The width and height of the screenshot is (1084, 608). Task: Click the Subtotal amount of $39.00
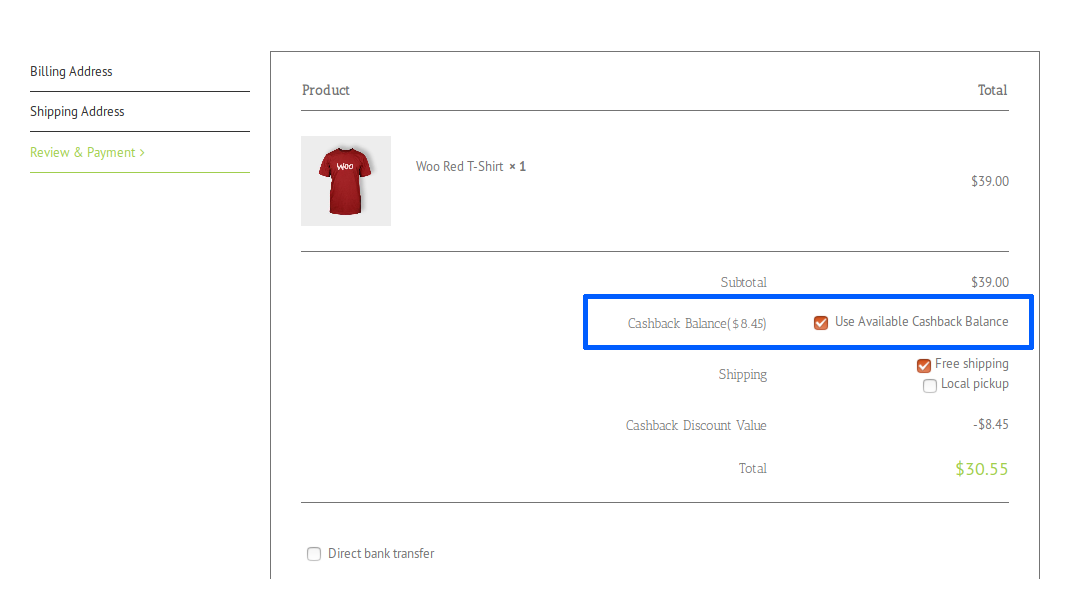[989, 282]
